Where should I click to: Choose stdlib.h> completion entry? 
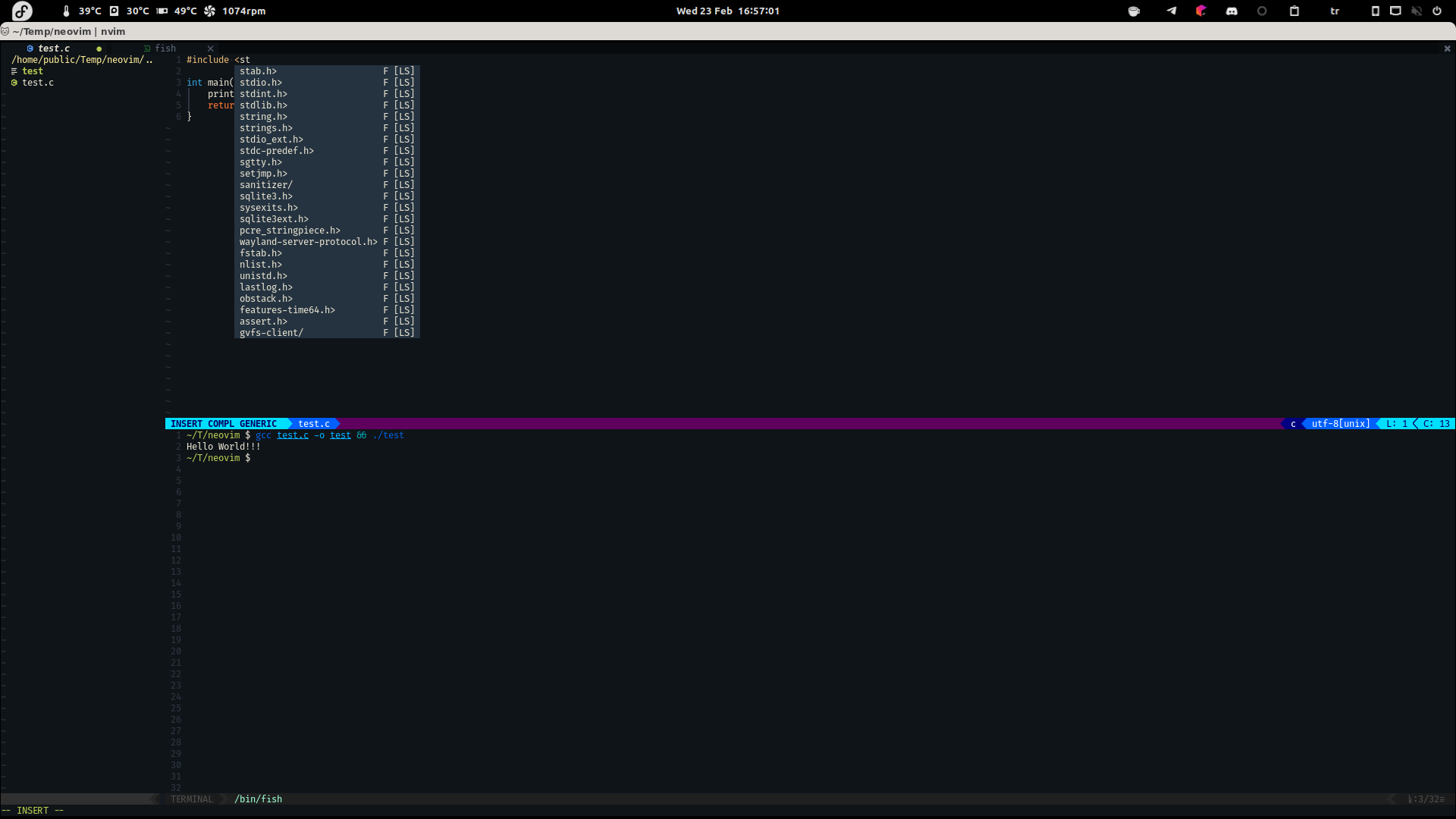click(263, 105)
